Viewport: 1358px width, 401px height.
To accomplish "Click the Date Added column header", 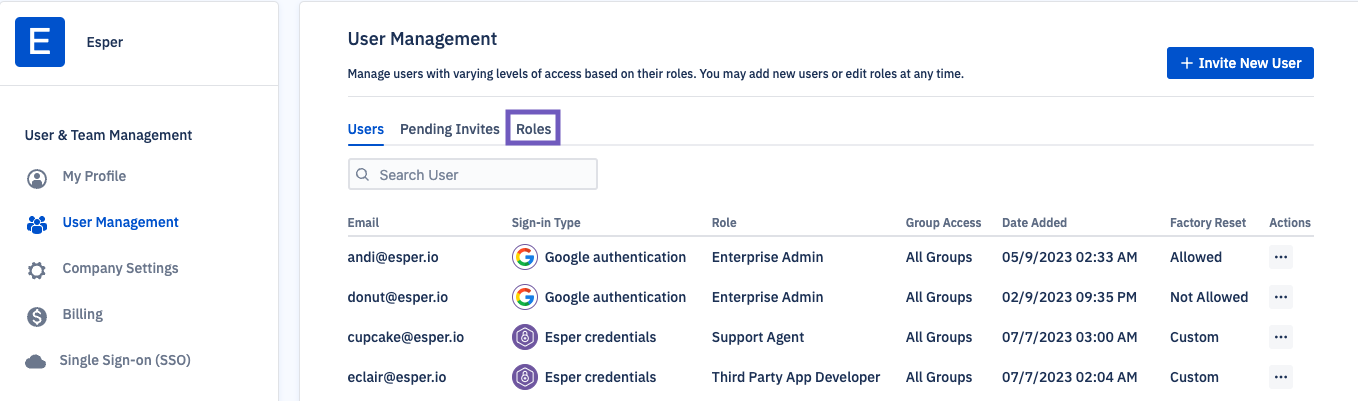I will (1034, 223).
